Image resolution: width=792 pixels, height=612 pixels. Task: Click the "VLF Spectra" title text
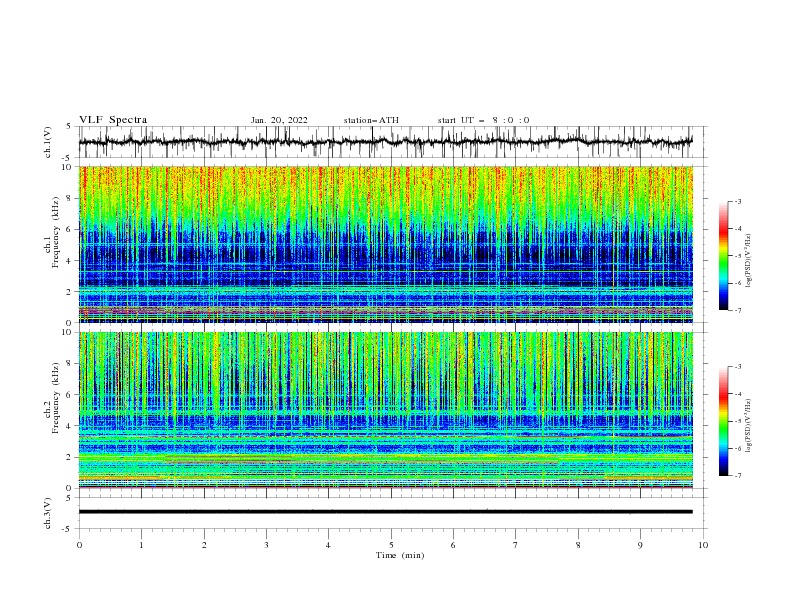[113, 120]
